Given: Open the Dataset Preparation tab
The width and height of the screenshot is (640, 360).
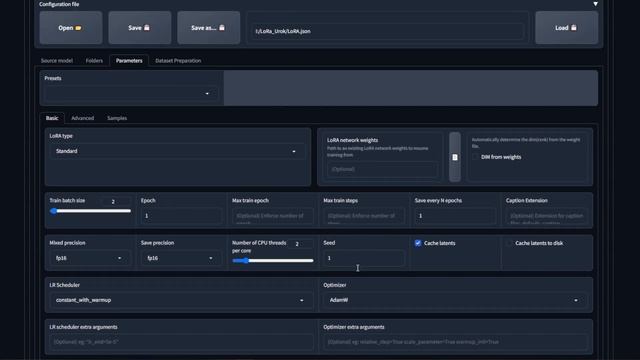Looking at the screenshot, I should click(178, 60).
